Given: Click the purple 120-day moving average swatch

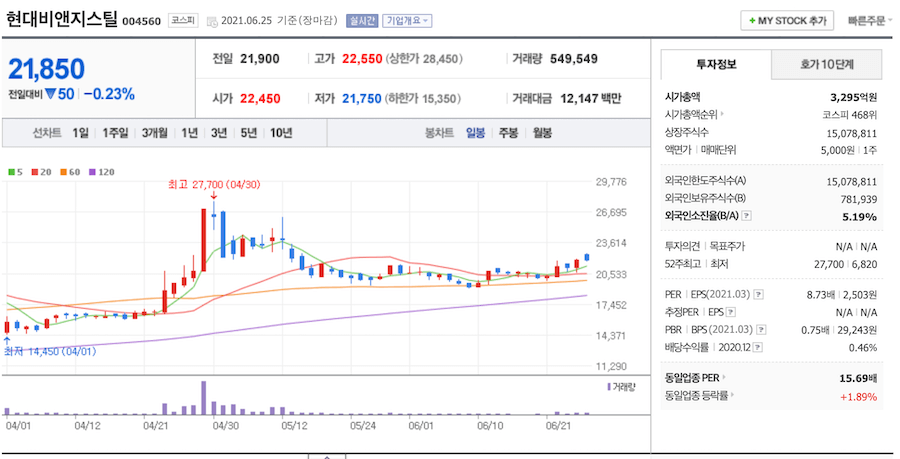Looking at the screenshot, I should pyautogui.click(x=92, y=172).
